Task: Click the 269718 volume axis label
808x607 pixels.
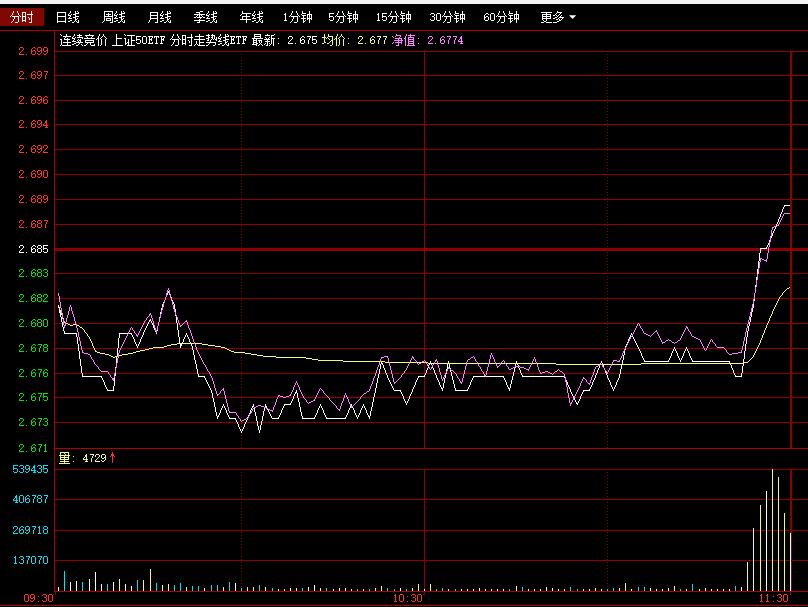Action: pyautogui.click(x=30, y=530)
